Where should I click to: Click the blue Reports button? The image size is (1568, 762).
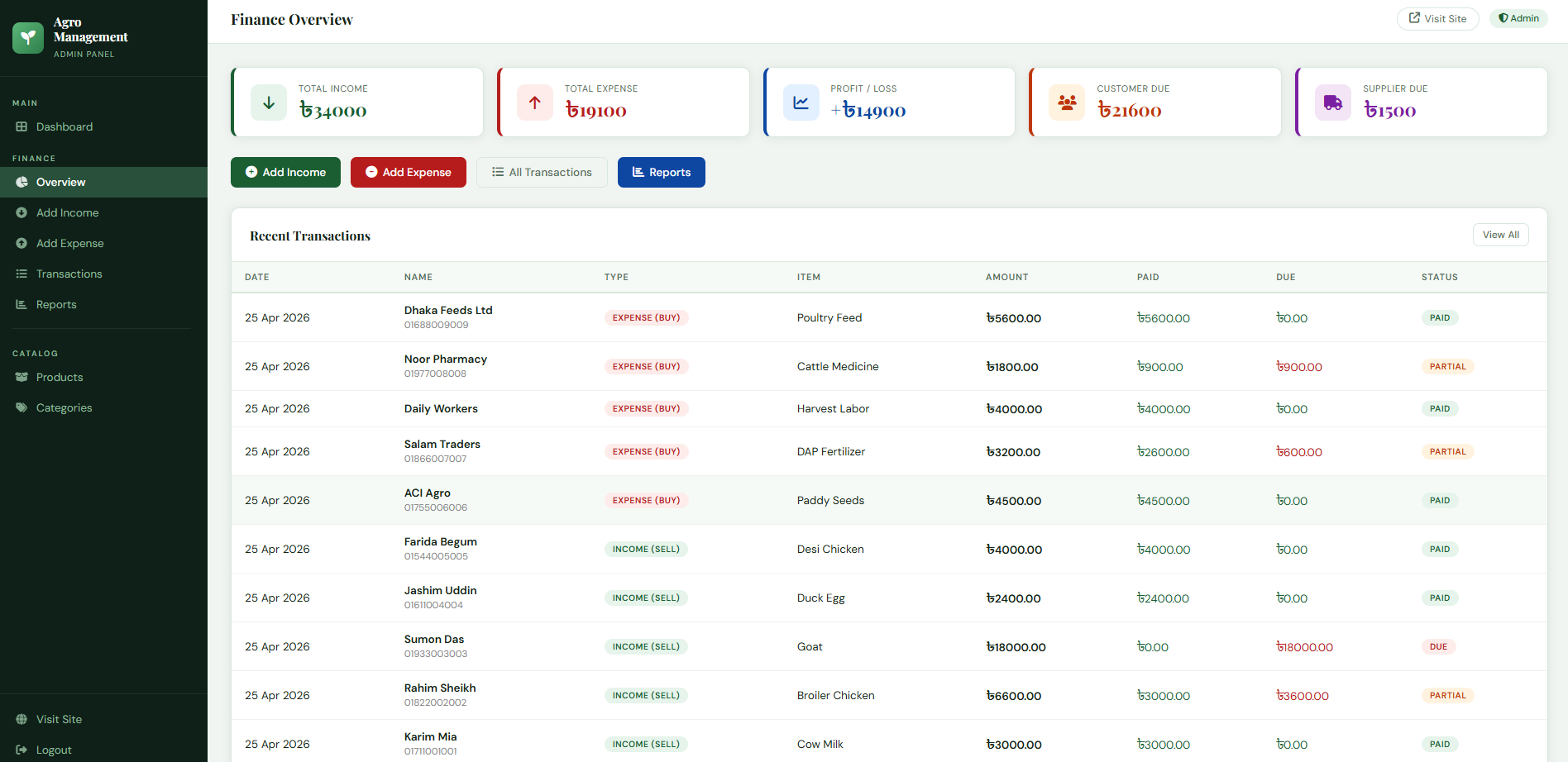coord(662,172)
